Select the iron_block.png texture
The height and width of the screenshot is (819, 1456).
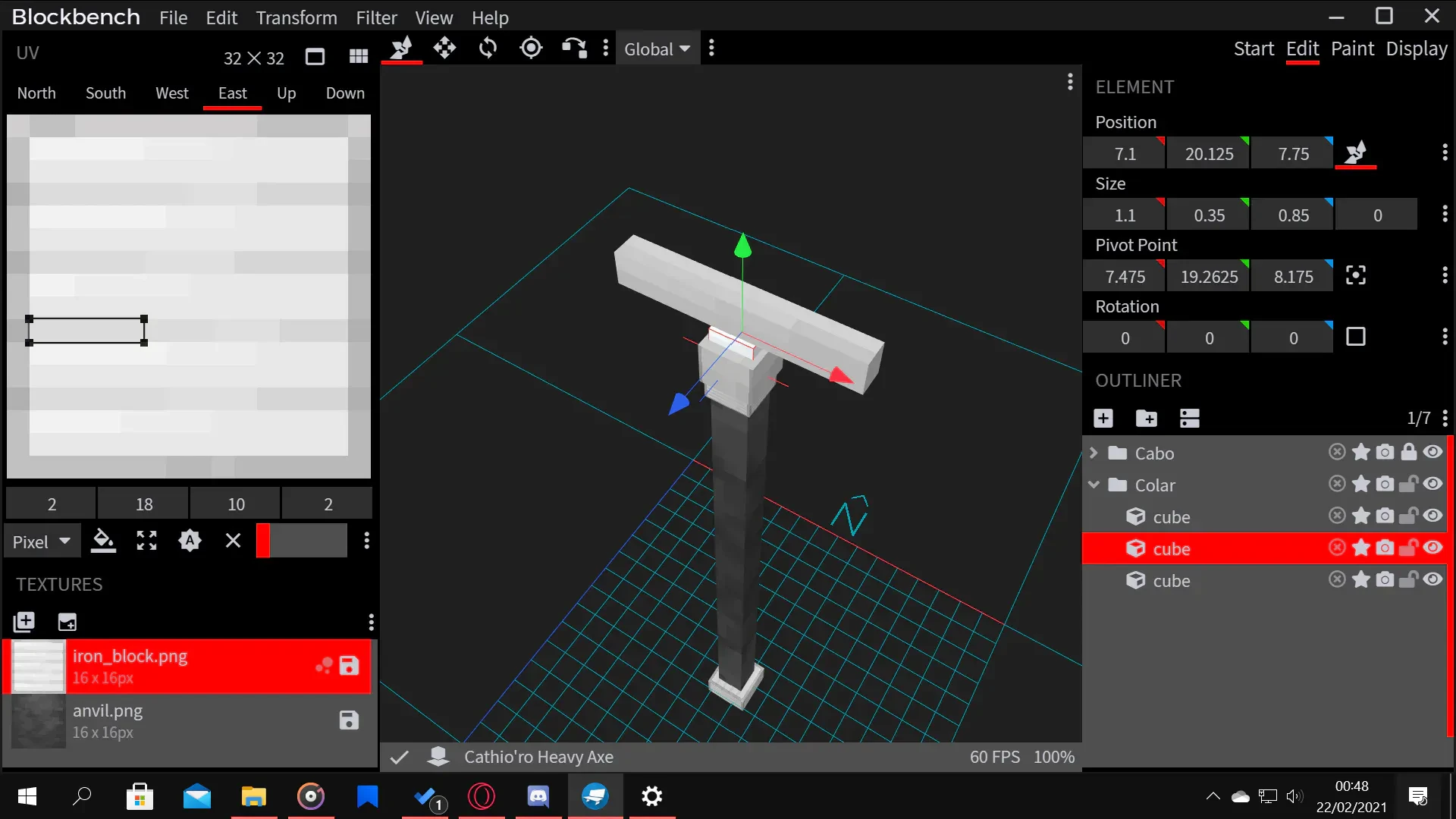(188, 667)
